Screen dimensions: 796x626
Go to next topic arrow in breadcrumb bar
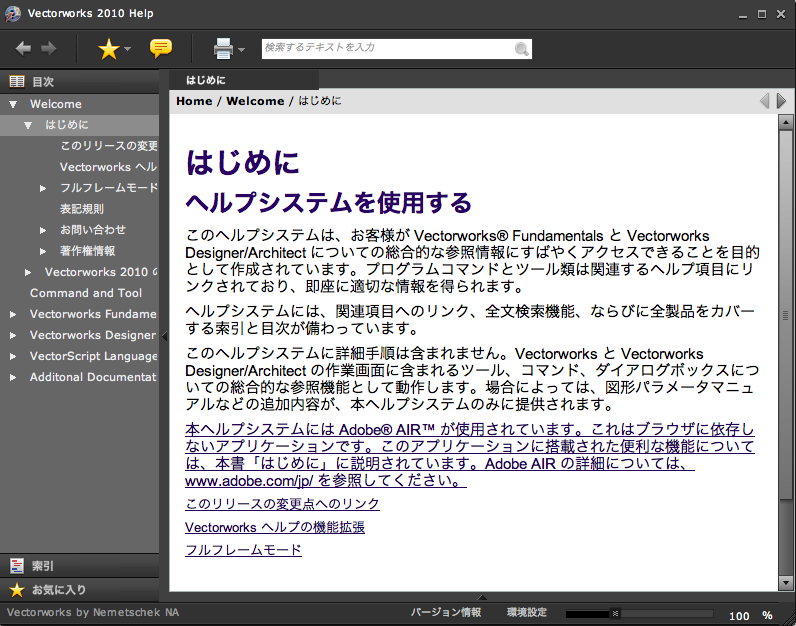[x=782, y=101]
